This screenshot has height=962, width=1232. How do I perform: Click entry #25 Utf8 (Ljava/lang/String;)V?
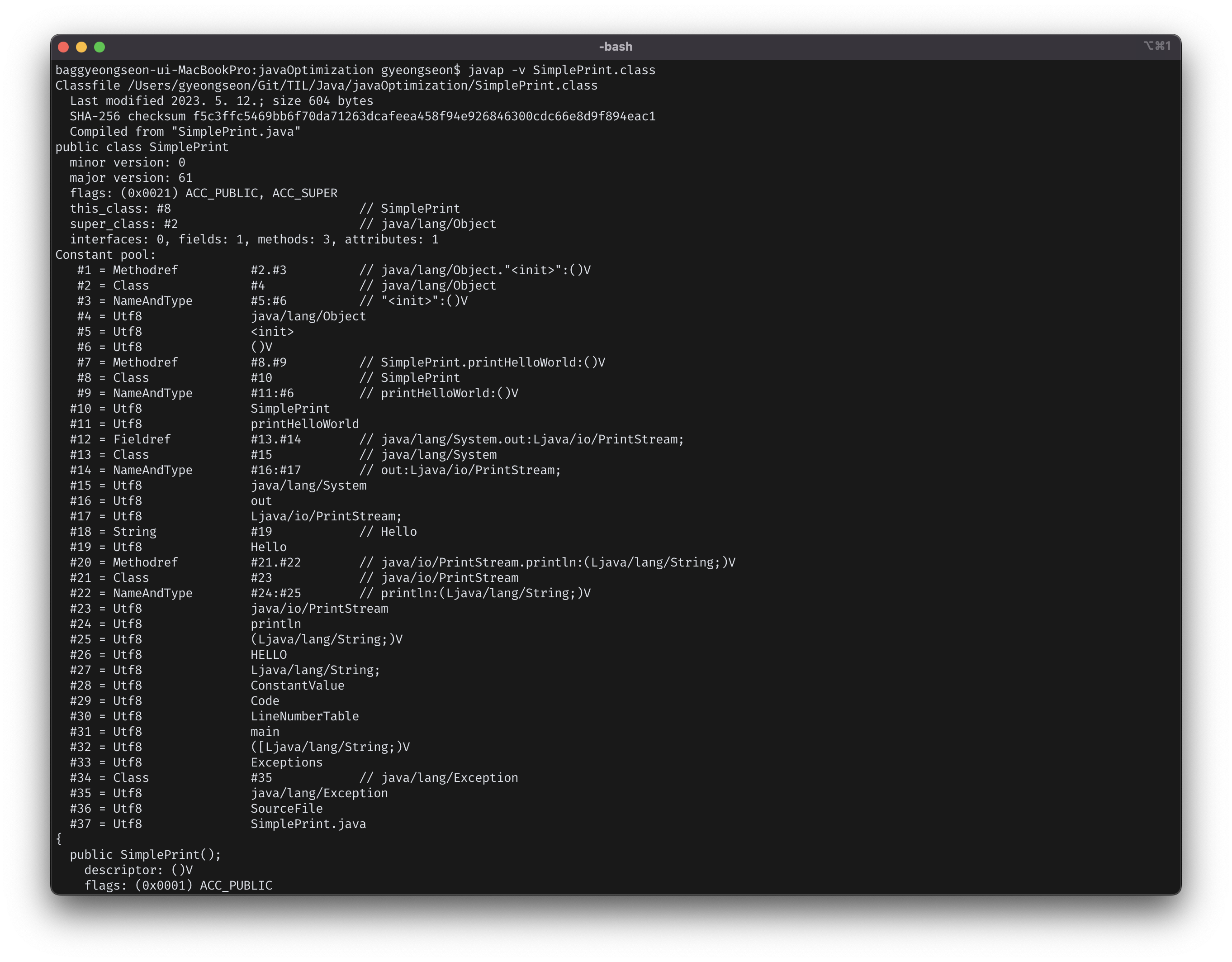pos(236,639)
